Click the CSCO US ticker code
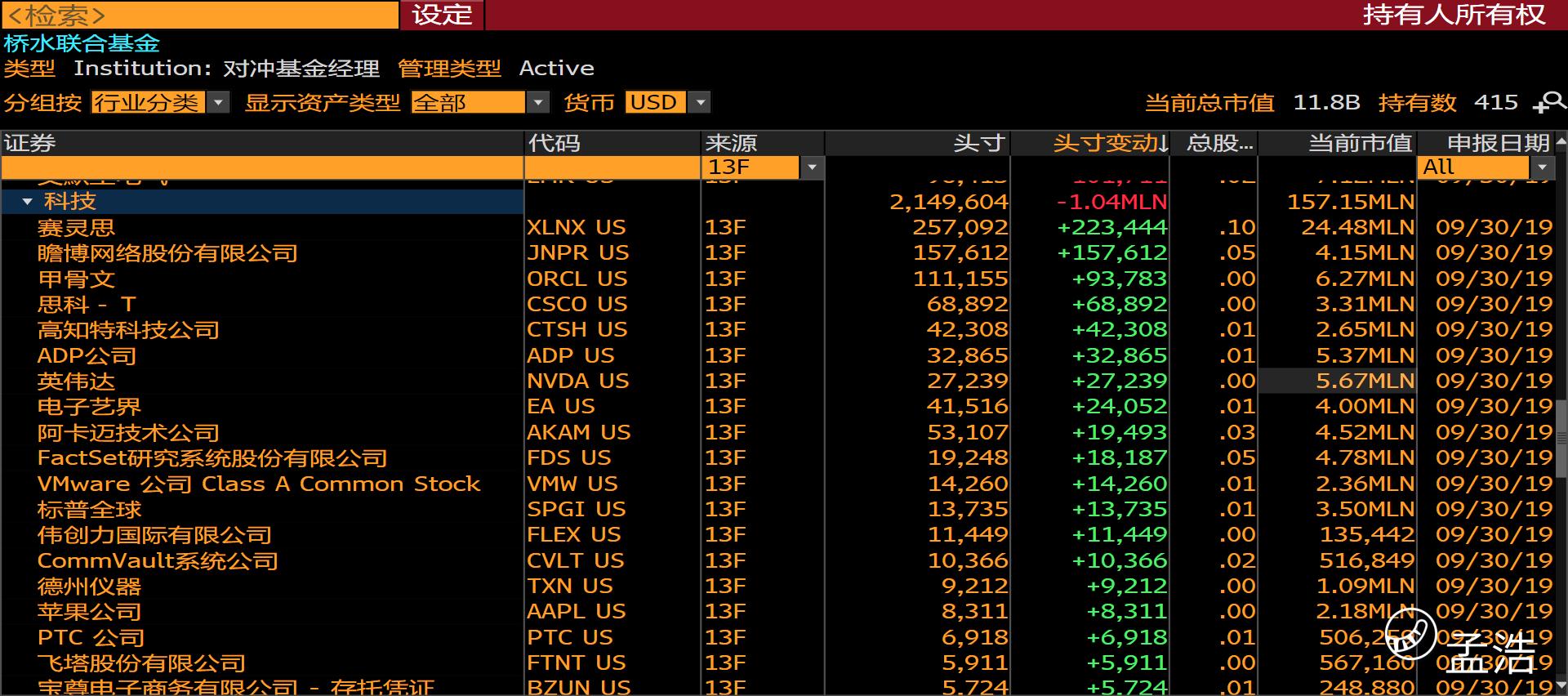1568x696 pixels. 577,304
